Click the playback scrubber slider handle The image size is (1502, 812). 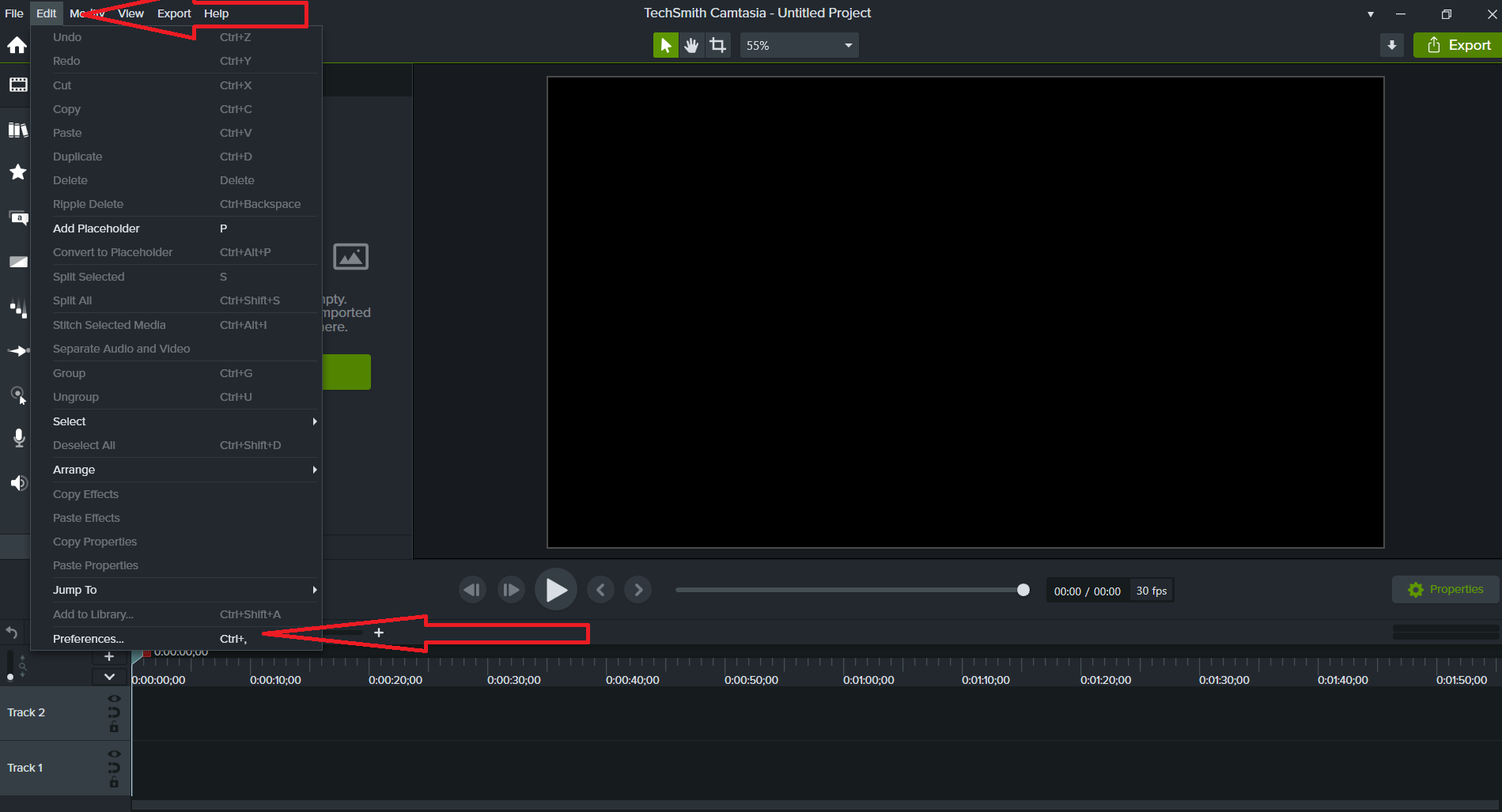click(1023, 590)
